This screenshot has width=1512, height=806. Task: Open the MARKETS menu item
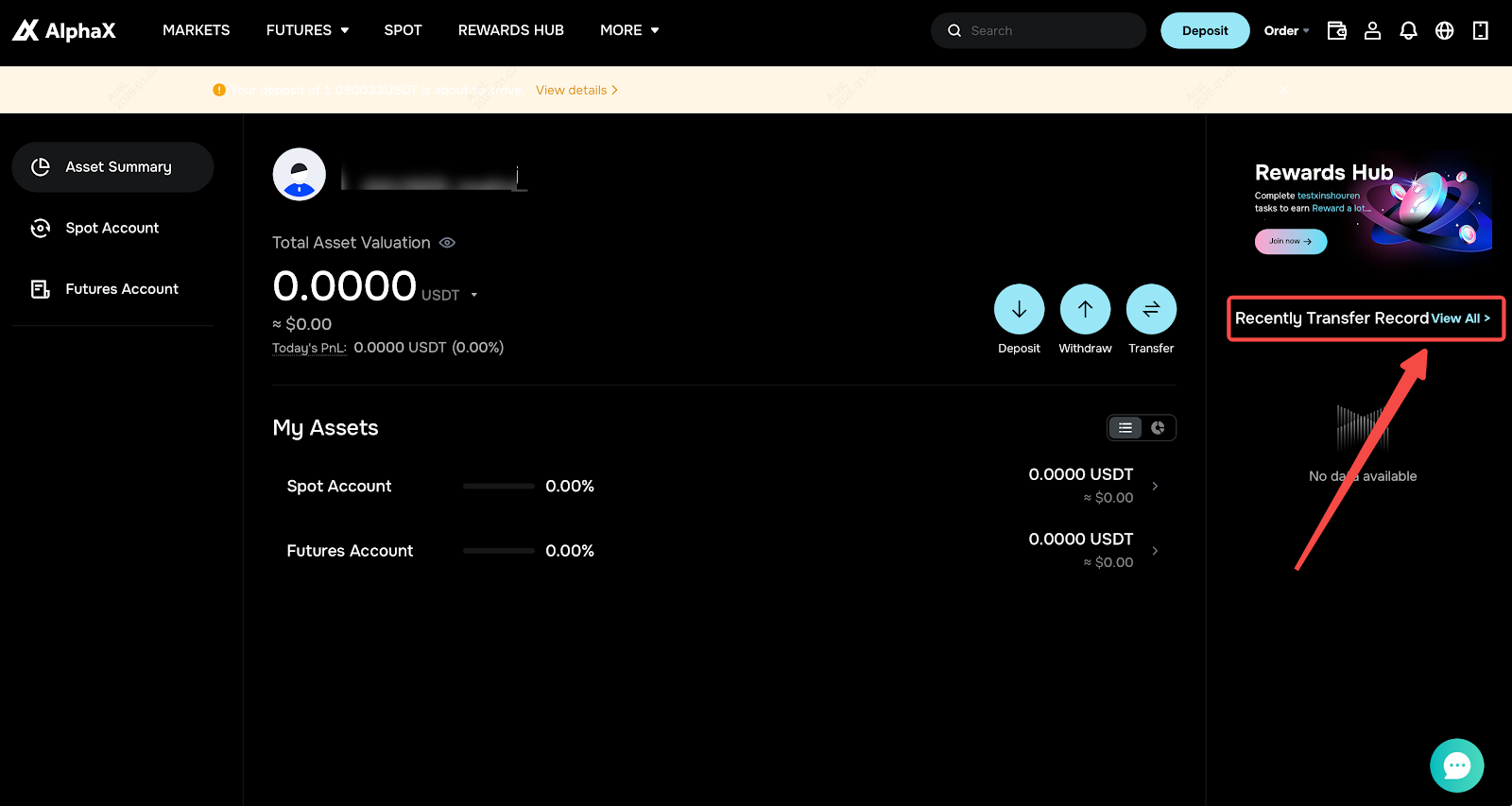(196, 30)
